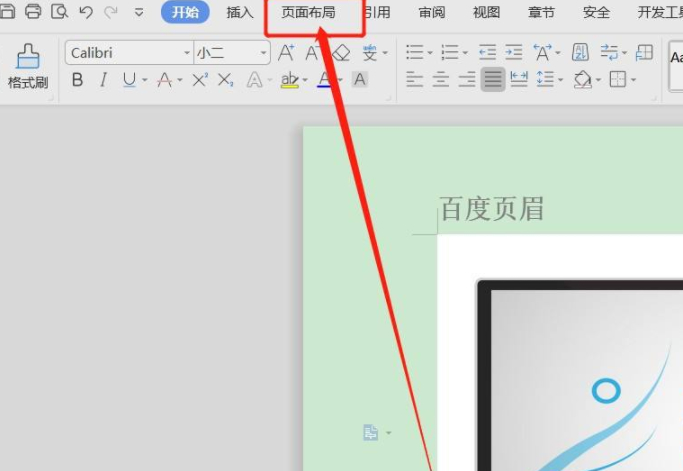Image resolution: width=683 pixels, height=471 pixels.
Task: Apply borders grid icon
Action: [618, 79]
